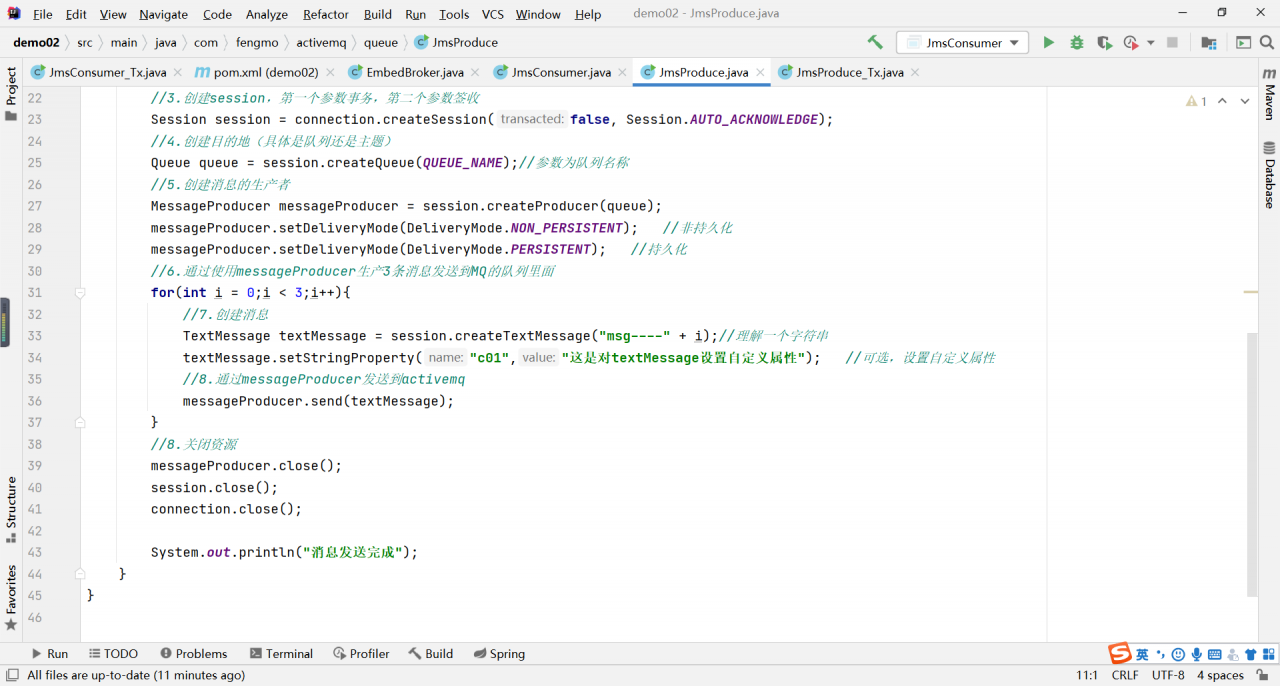Open the Analyze menu
The width and height of the screenshot is (1280, 686).
point(267,14)
